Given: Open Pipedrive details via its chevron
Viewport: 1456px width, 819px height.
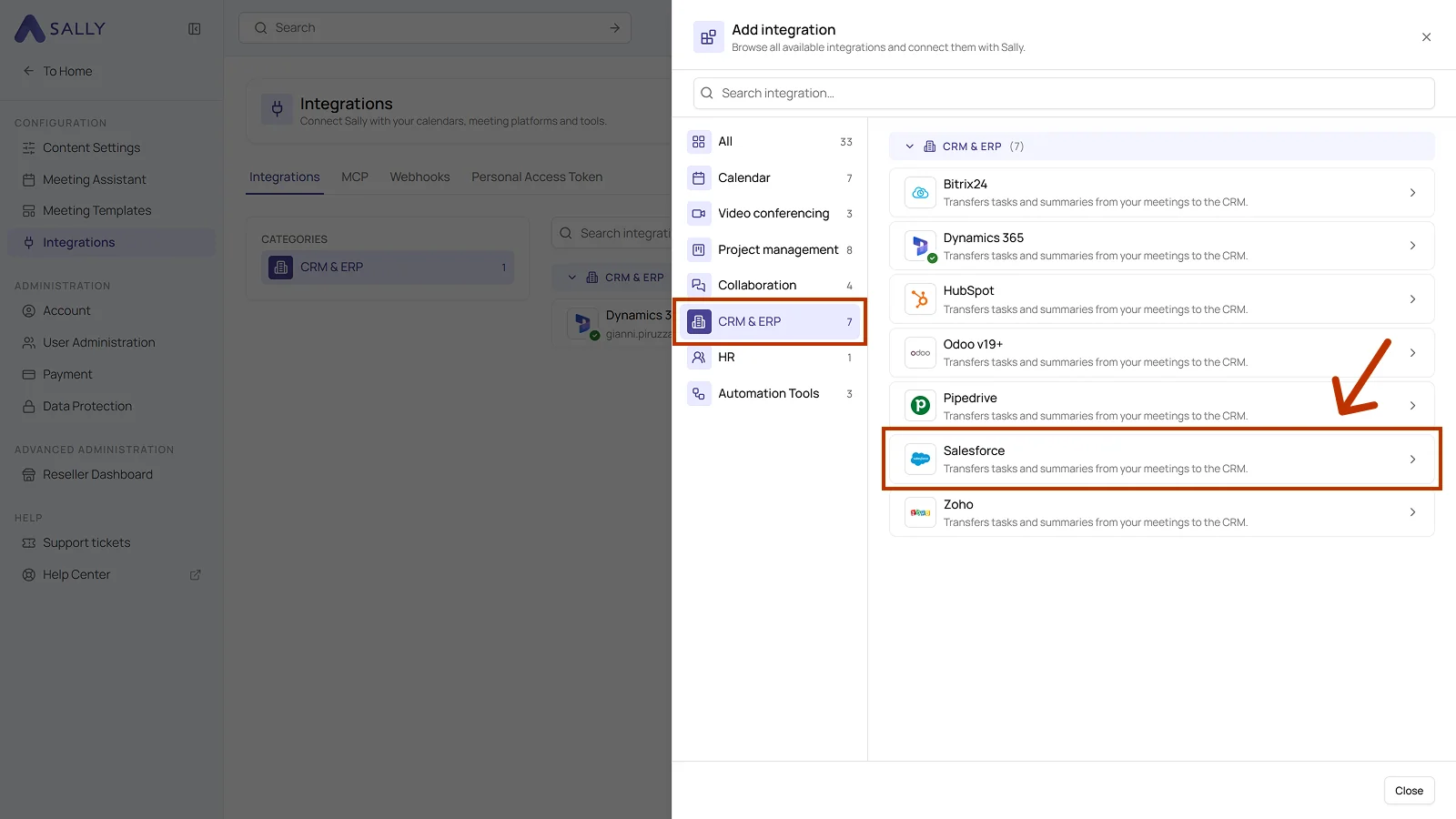Looking at the screenshot, I should pyautogui.click(x=1412, y=406).
